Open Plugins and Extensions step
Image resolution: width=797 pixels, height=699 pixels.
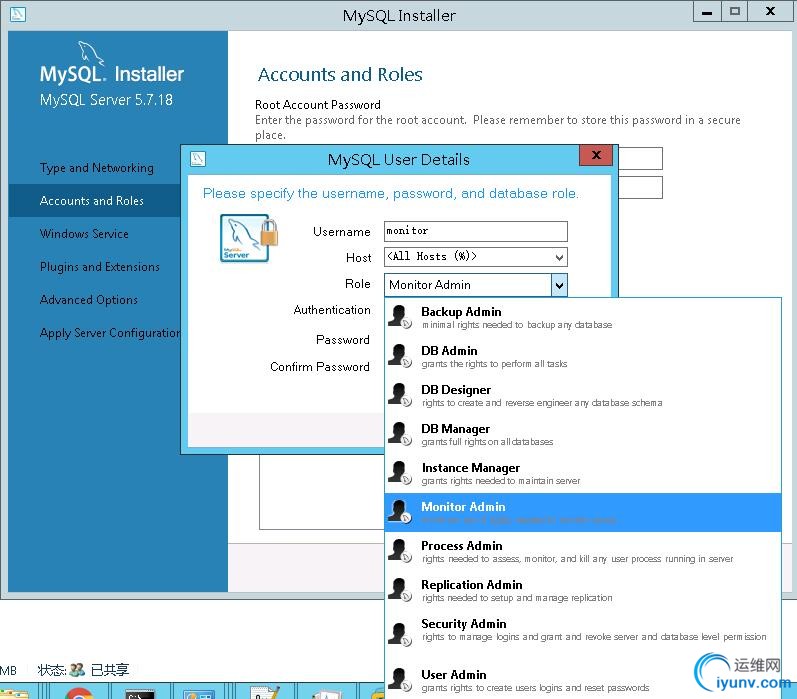tap(100, 267)
